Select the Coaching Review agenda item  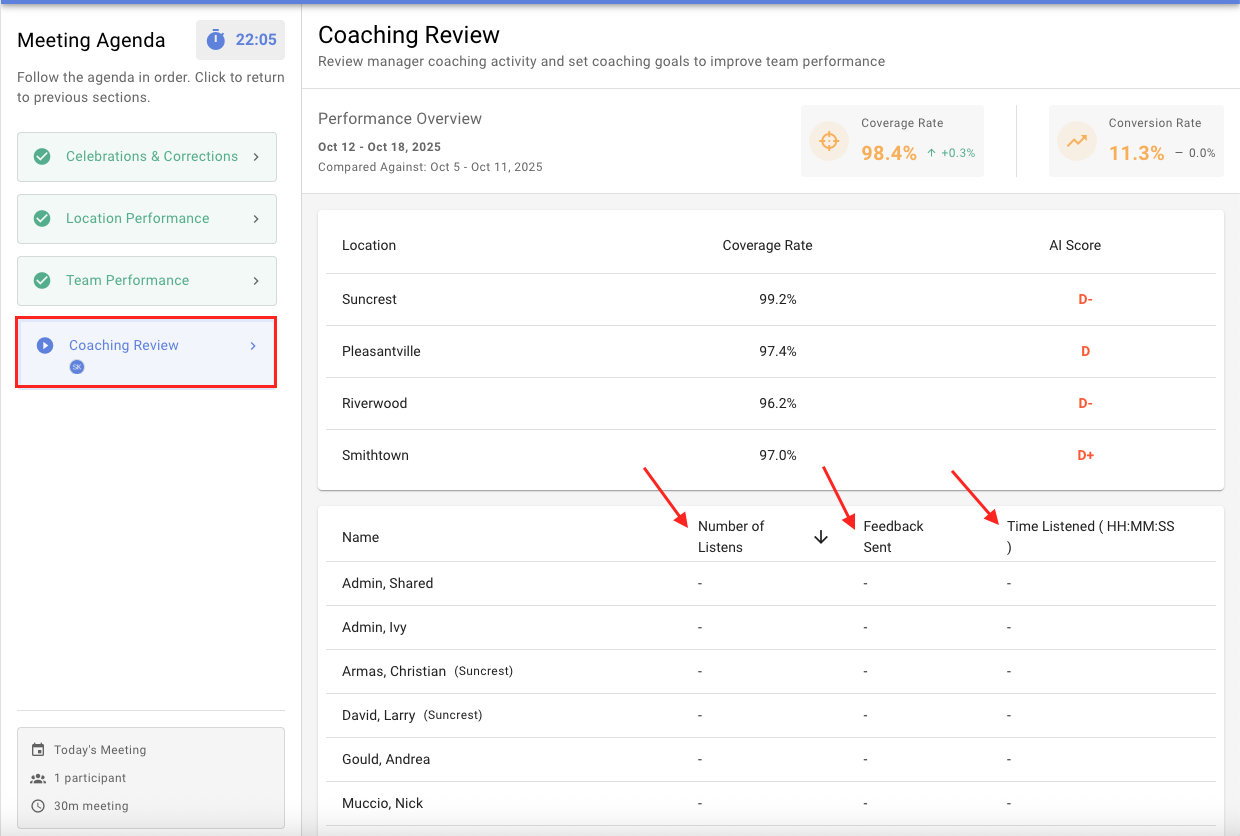(x=146, y=352)
